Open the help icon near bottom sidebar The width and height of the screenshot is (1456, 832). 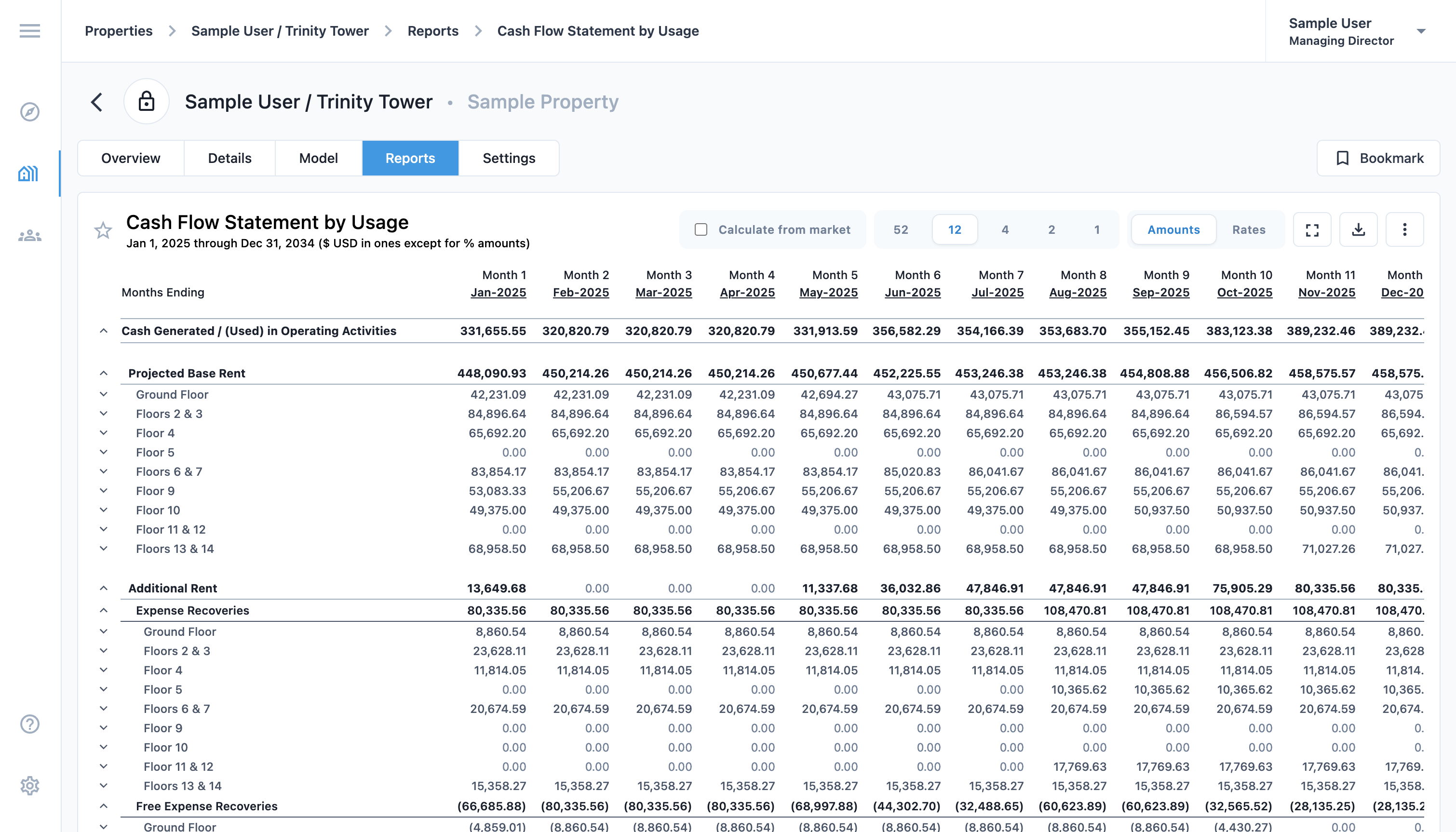click(x=29, y=724)
